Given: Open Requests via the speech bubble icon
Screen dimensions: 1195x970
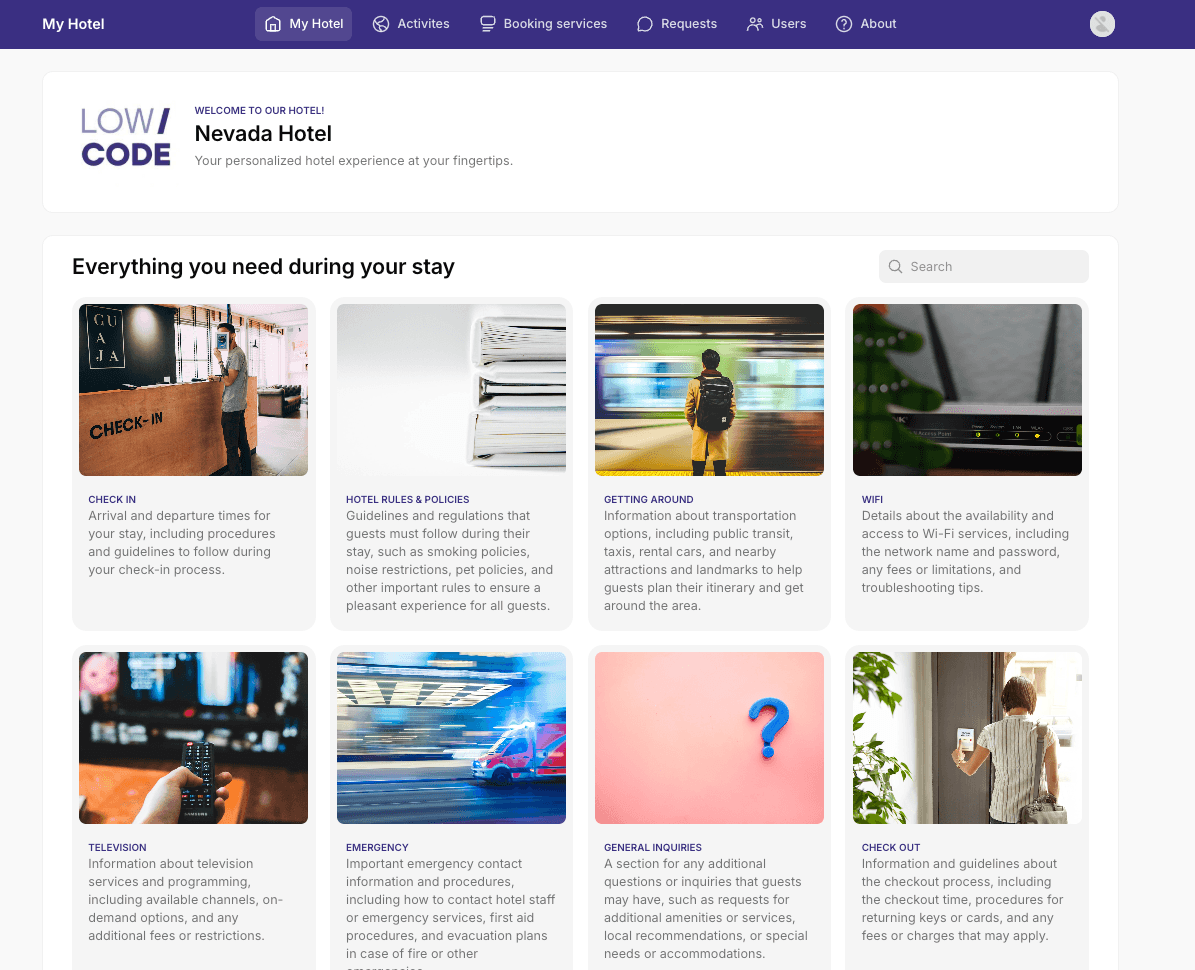Looking at the screenshot, I should click(645, 23).
